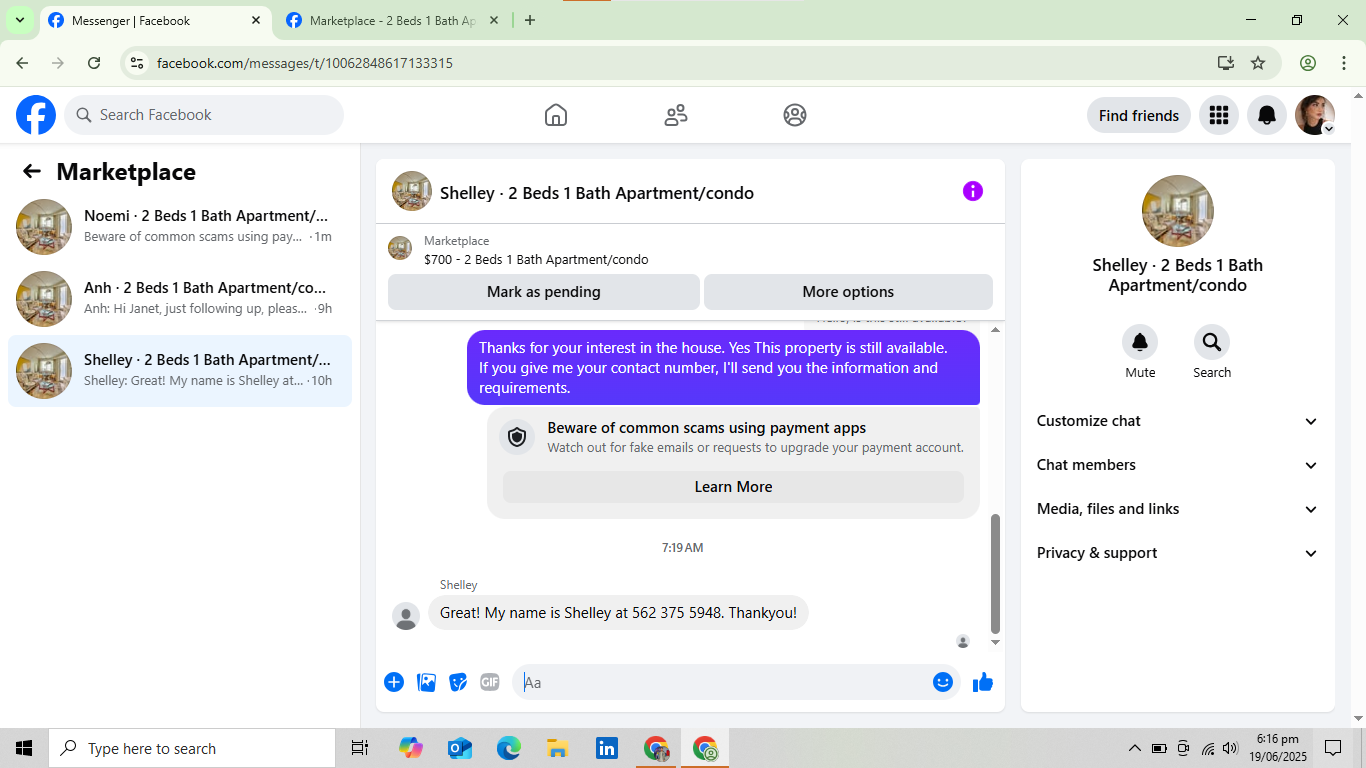
Task: Open the notifications bell
Action: [x=1267, y=115]
